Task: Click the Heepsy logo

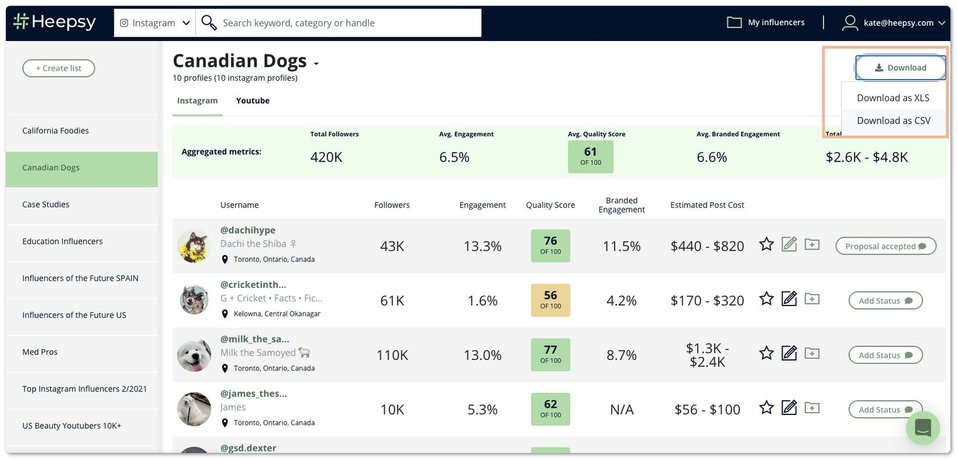Action: pos(54,22)
